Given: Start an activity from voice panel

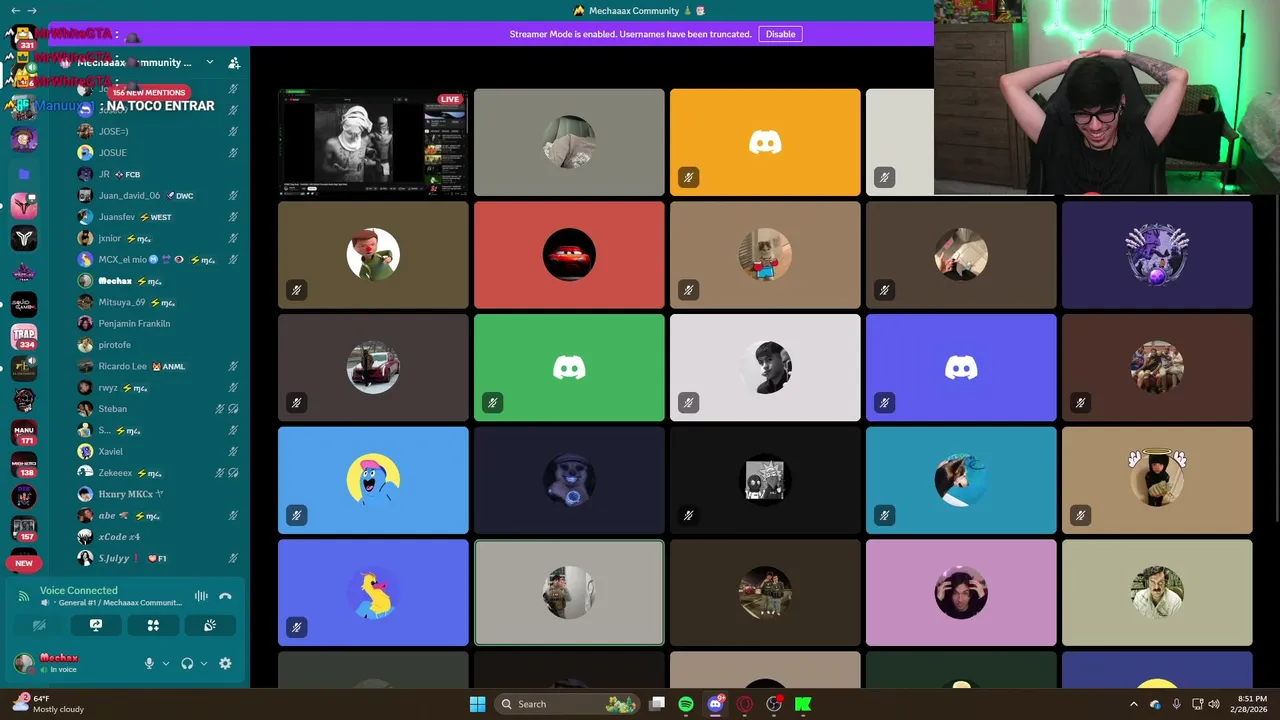Looking at the screenshot, I should 153,625.
